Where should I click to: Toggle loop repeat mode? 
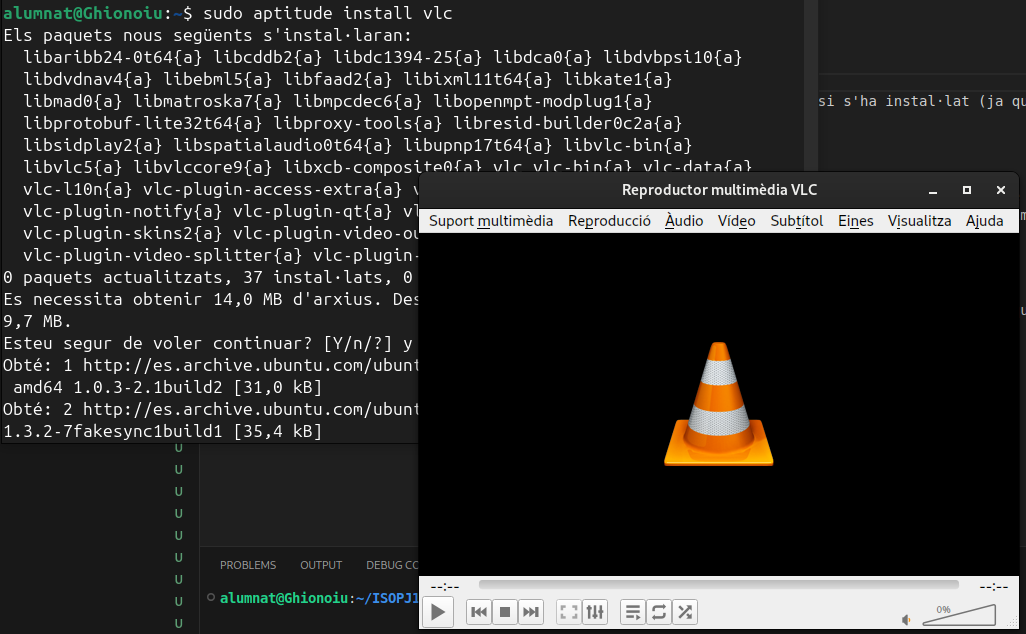coord(658,612)
